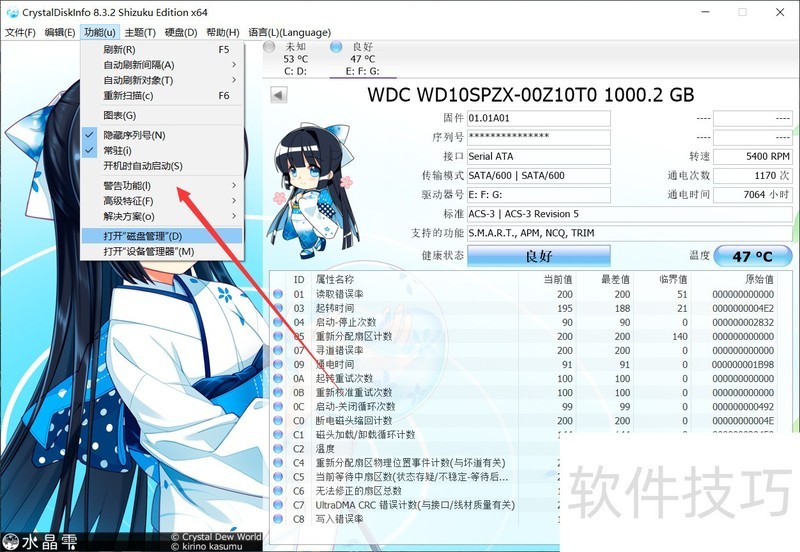Click the 47 °C temperature button
Viewport: 800px width, 552px height.
click(753, 256)
